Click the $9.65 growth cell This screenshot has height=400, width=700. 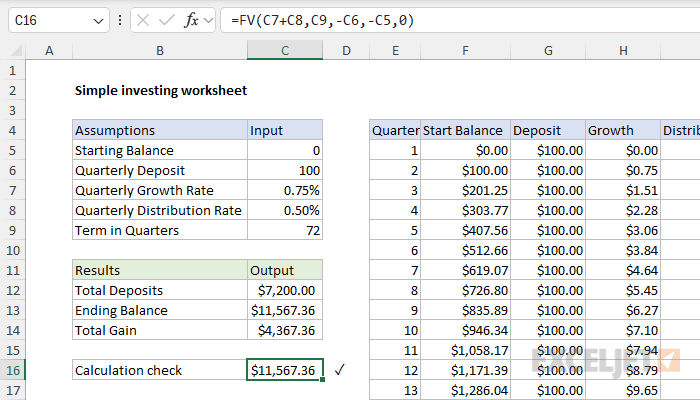623,390
